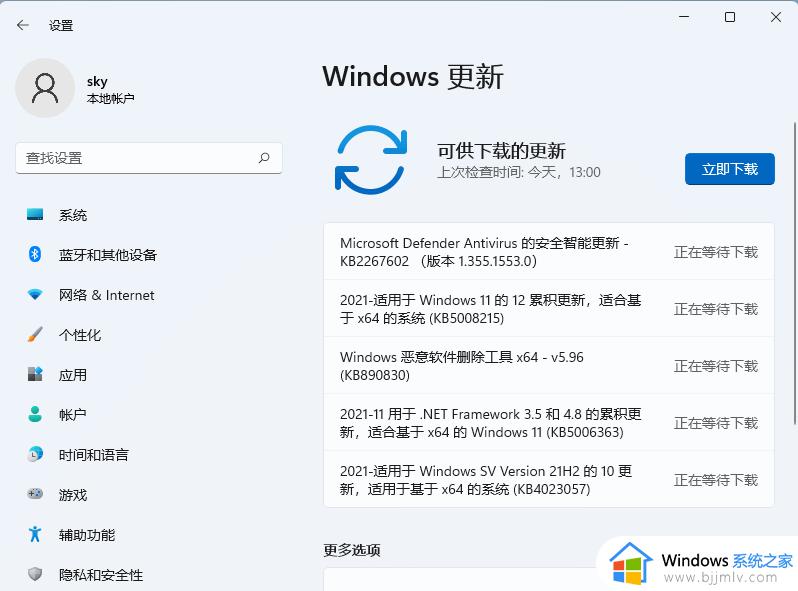Image resolution: width=798 pixels, height=591 pixels.
Task: Click the 更多选项 heading
Action: click(352, 550)
